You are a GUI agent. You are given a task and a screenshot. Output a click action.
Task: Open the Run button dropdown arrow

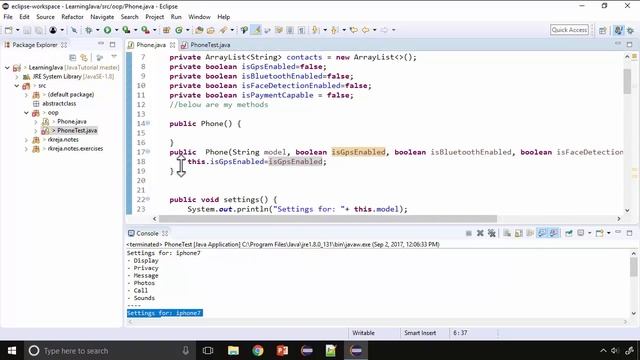[x=116, y=30]
